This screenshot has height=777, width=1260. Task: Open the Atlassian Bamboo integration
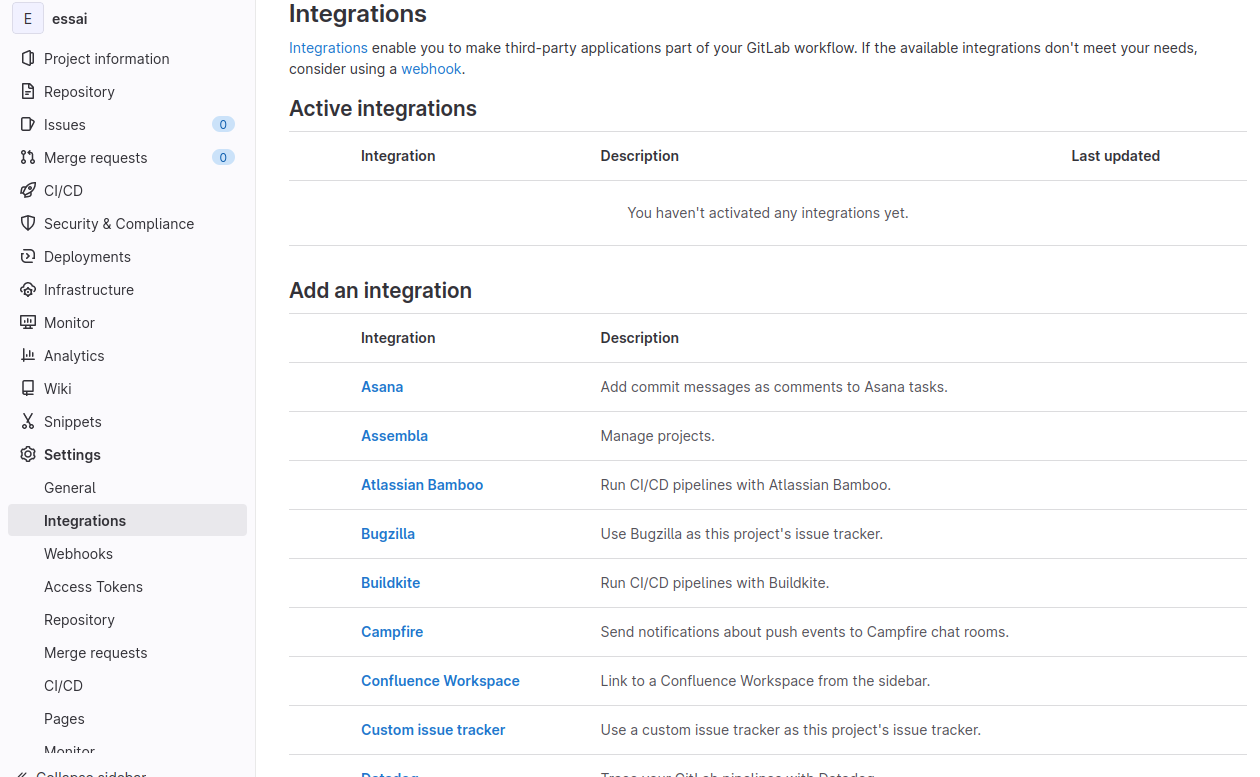[422, 485]
